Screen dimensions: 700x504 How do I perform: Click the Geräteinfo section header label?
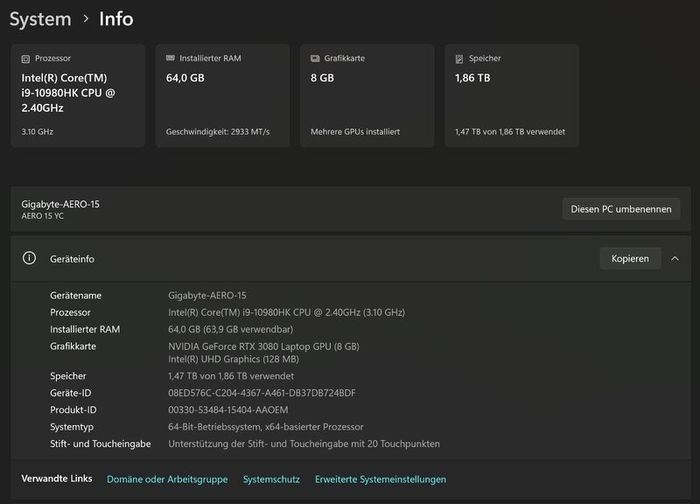72,259
